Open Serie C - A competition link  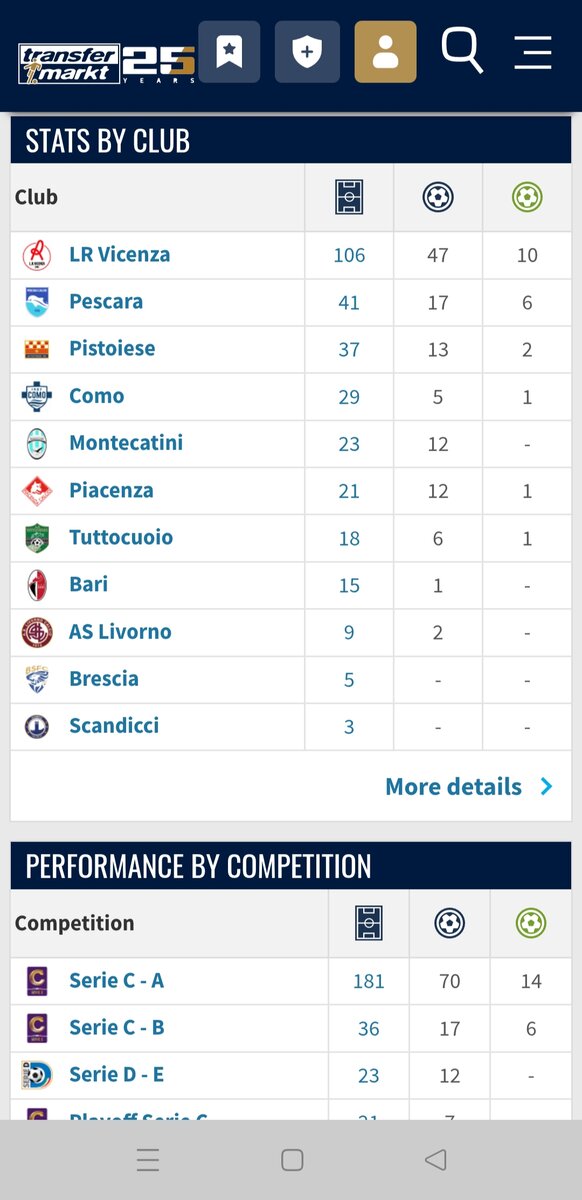click(116, 980)
